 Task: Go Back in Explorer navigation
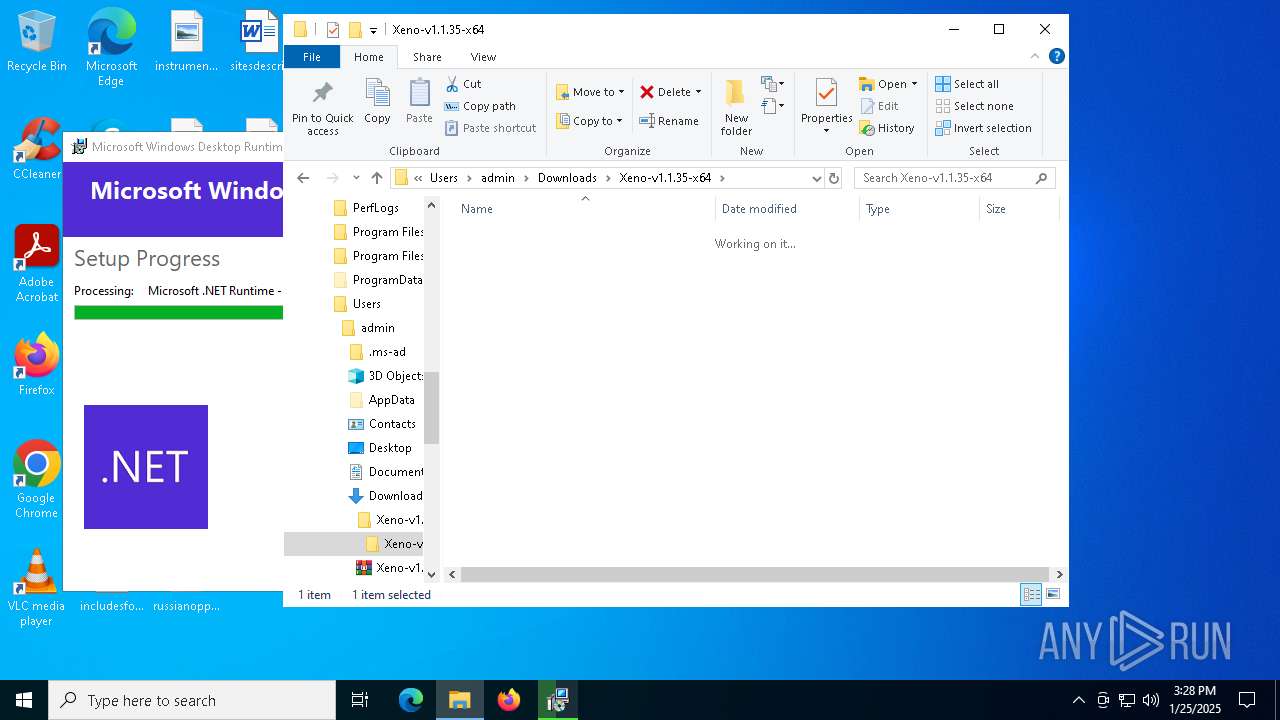click(303, 178)
